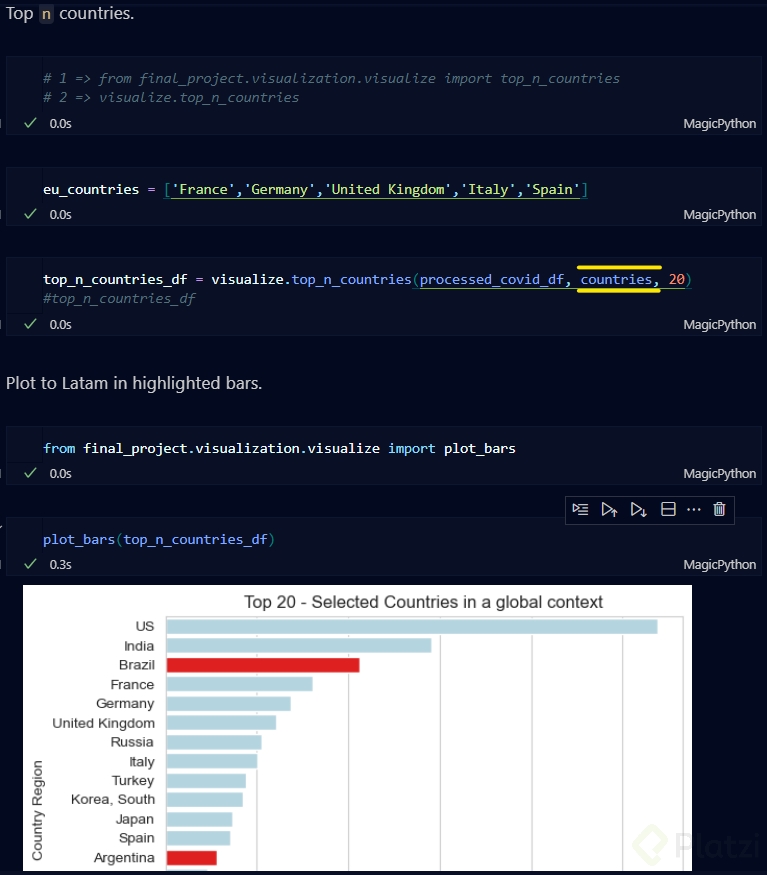767x875 pixels.
Task: Click success checkmark of plot_bars import cell
Action: click(x=30, y=473)
